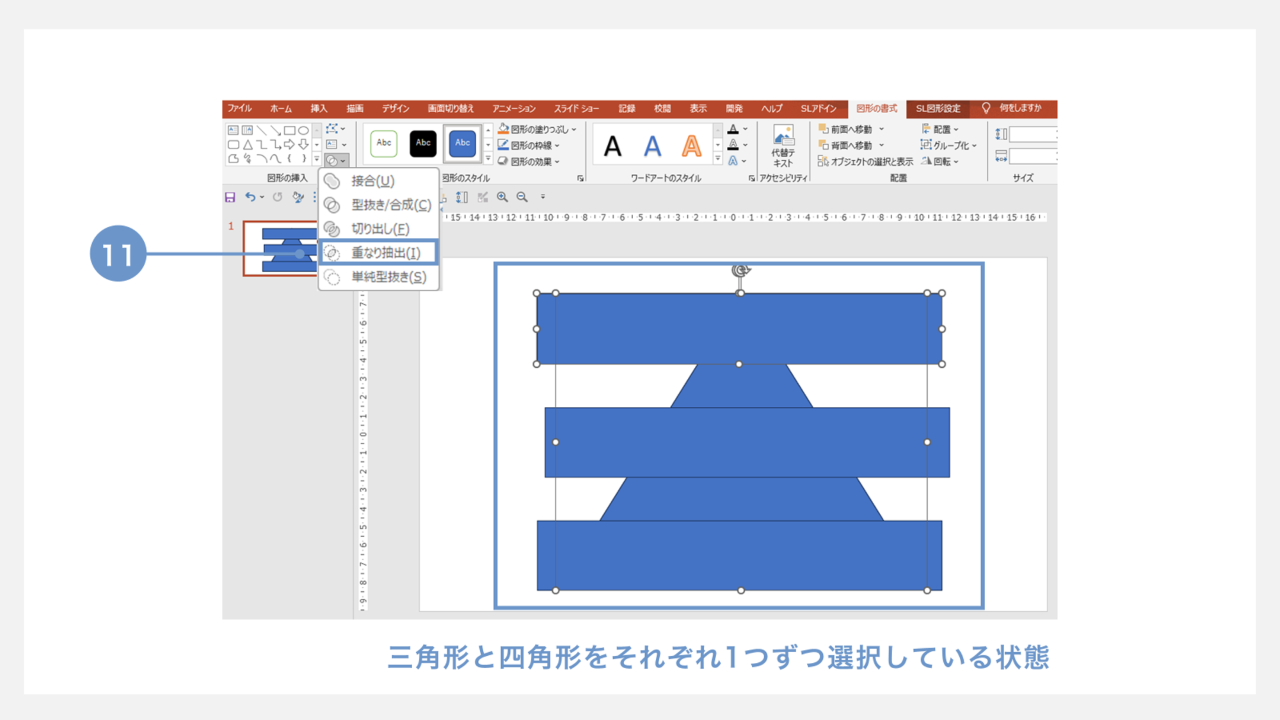Click the Zoom Out magnifier icon
1280x720 pixels.
click(521, 197)
